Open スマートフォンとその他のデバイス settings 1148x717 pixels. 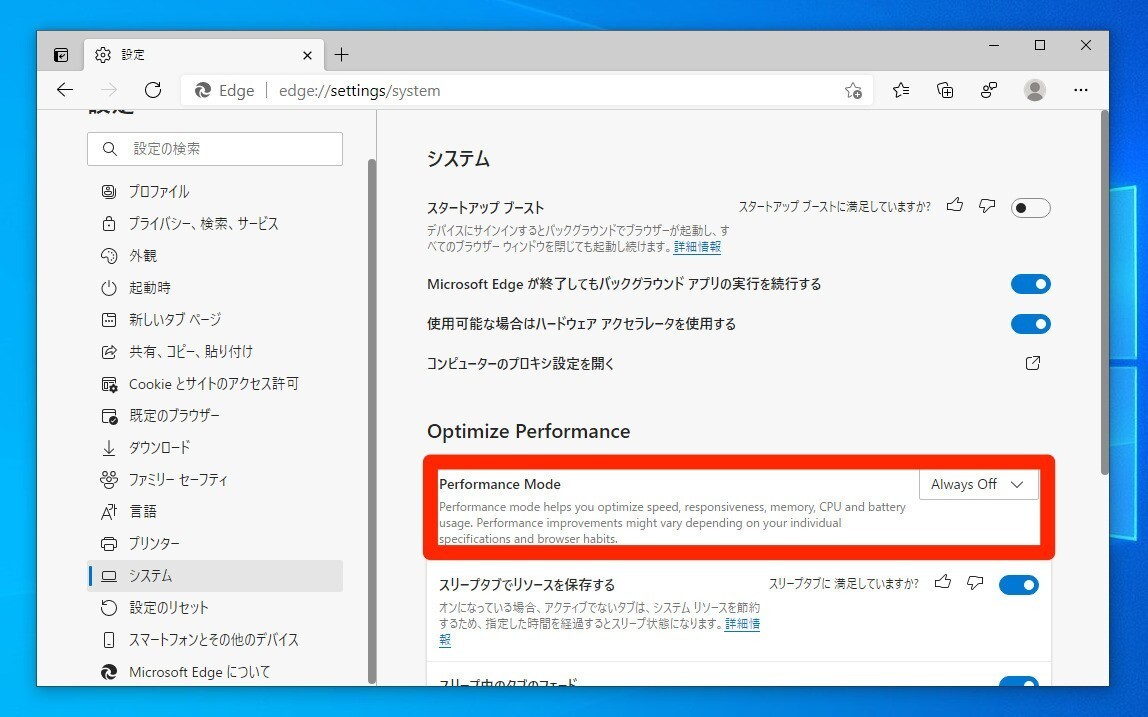point(215,639)
